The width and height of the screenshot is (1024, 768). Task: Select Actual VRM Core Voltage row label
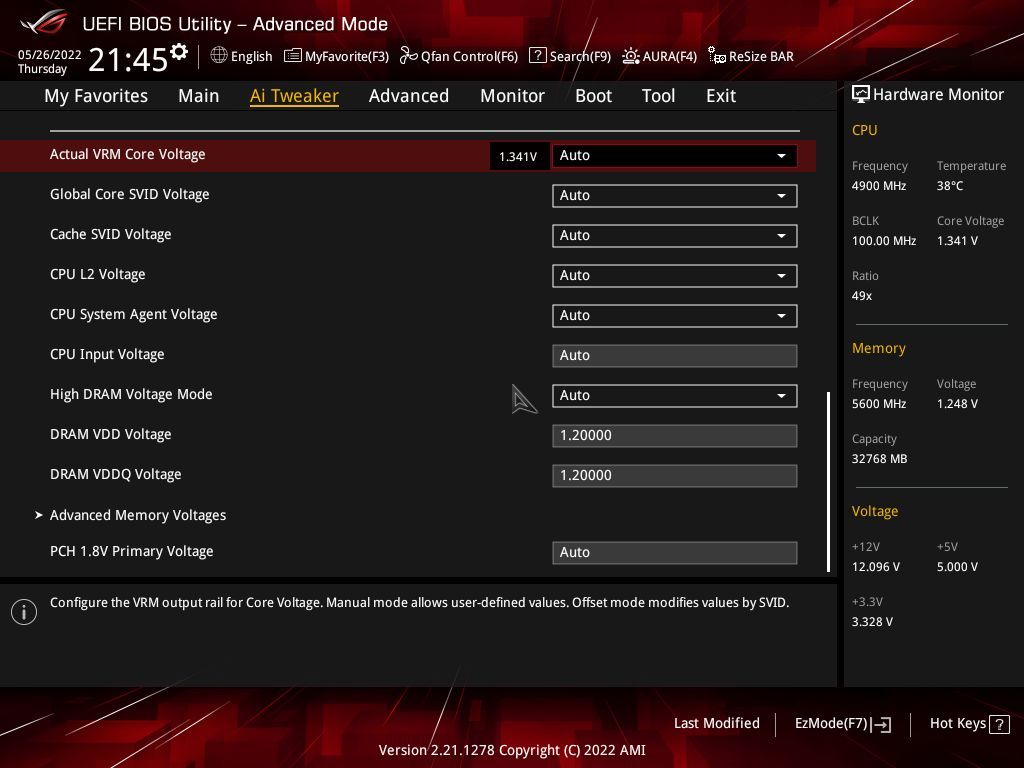pos(127,155)
